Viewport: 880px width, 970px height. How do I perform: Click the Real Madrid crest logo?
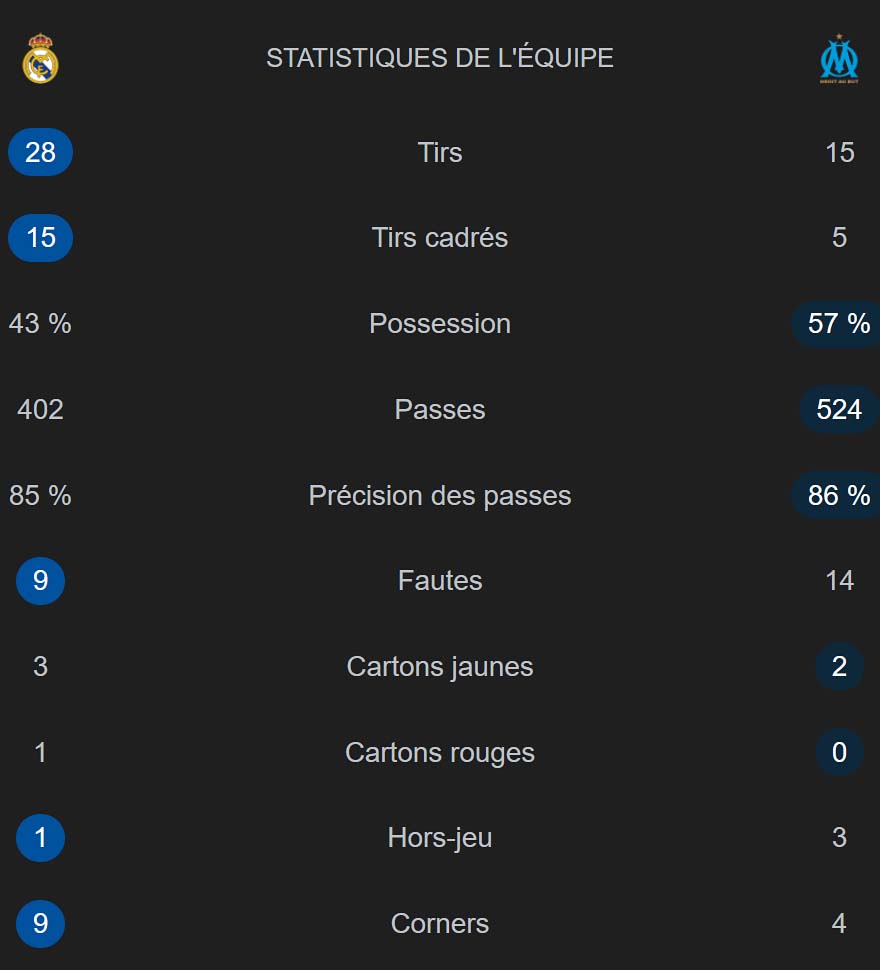[x=40, y=58]
